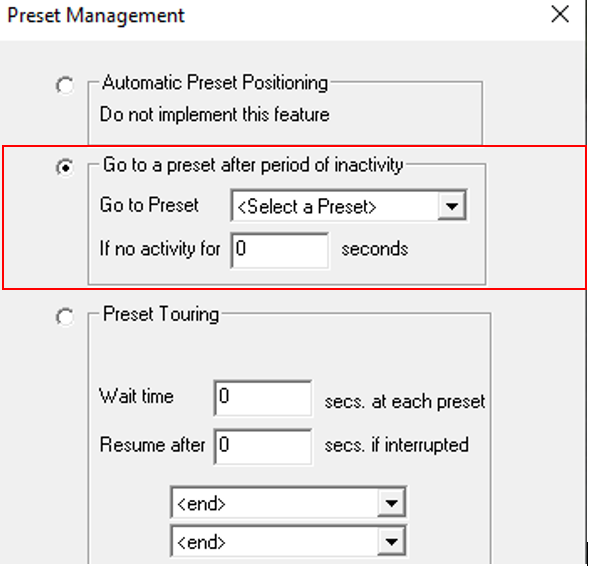The image size is (590, 566).
Task: Click the Automatic Preset Positioning group label
Action: pyautogui.click(x=215, y=82)
